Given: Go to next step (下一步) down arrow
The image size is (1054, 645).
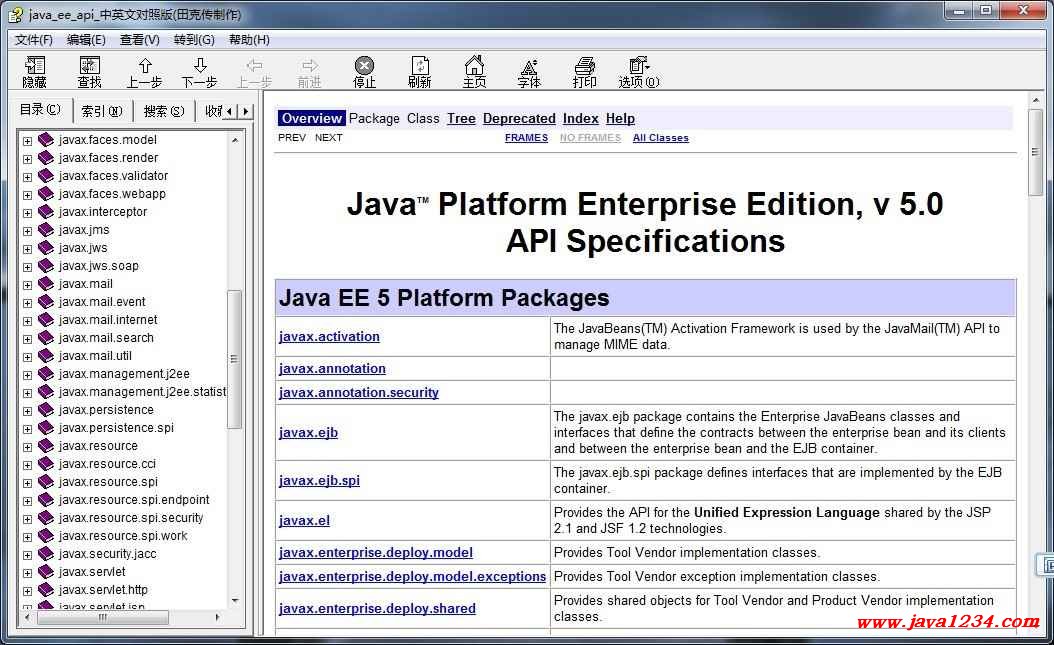Looking at the screenshot, I should 200,72.
